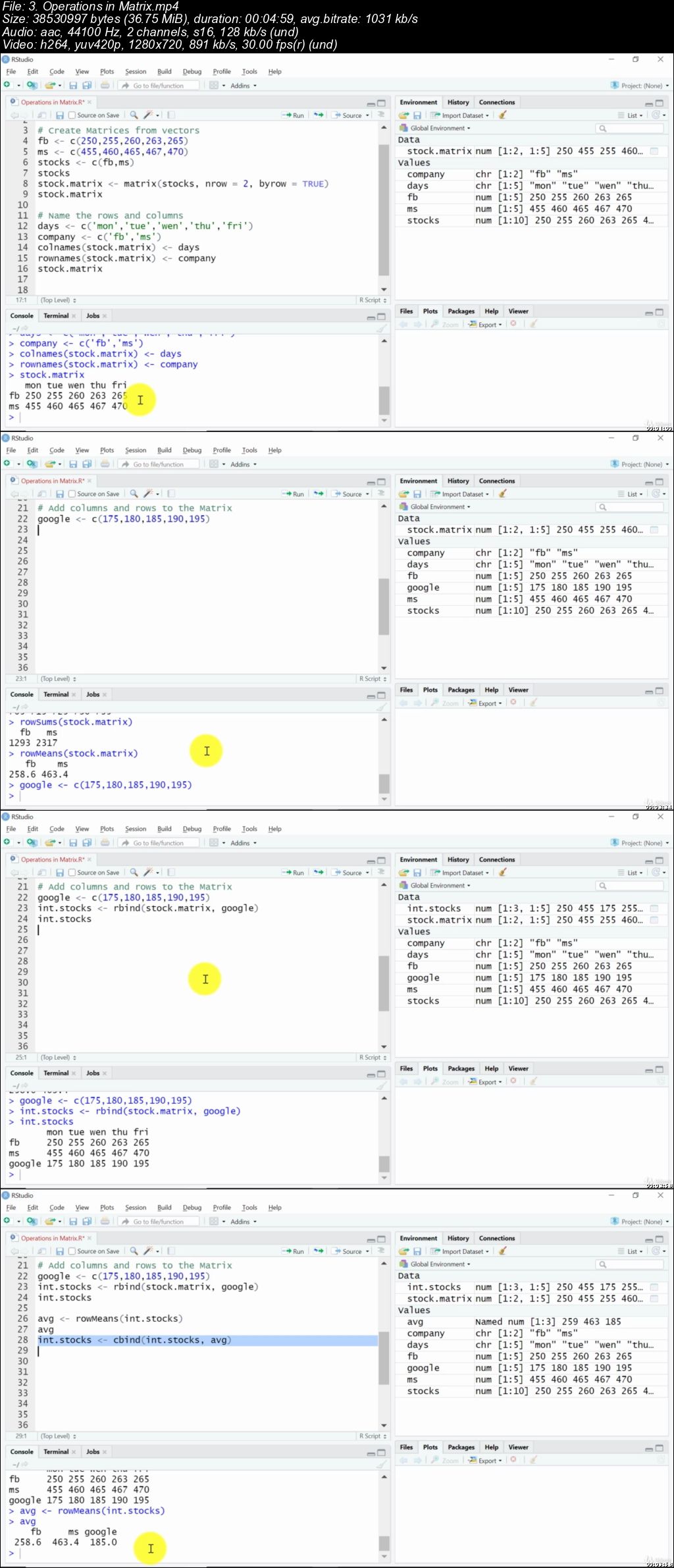Select 'int.stocks' row in third frame Environment
The width and height of the screenshot is (674, 1568).
531,908
